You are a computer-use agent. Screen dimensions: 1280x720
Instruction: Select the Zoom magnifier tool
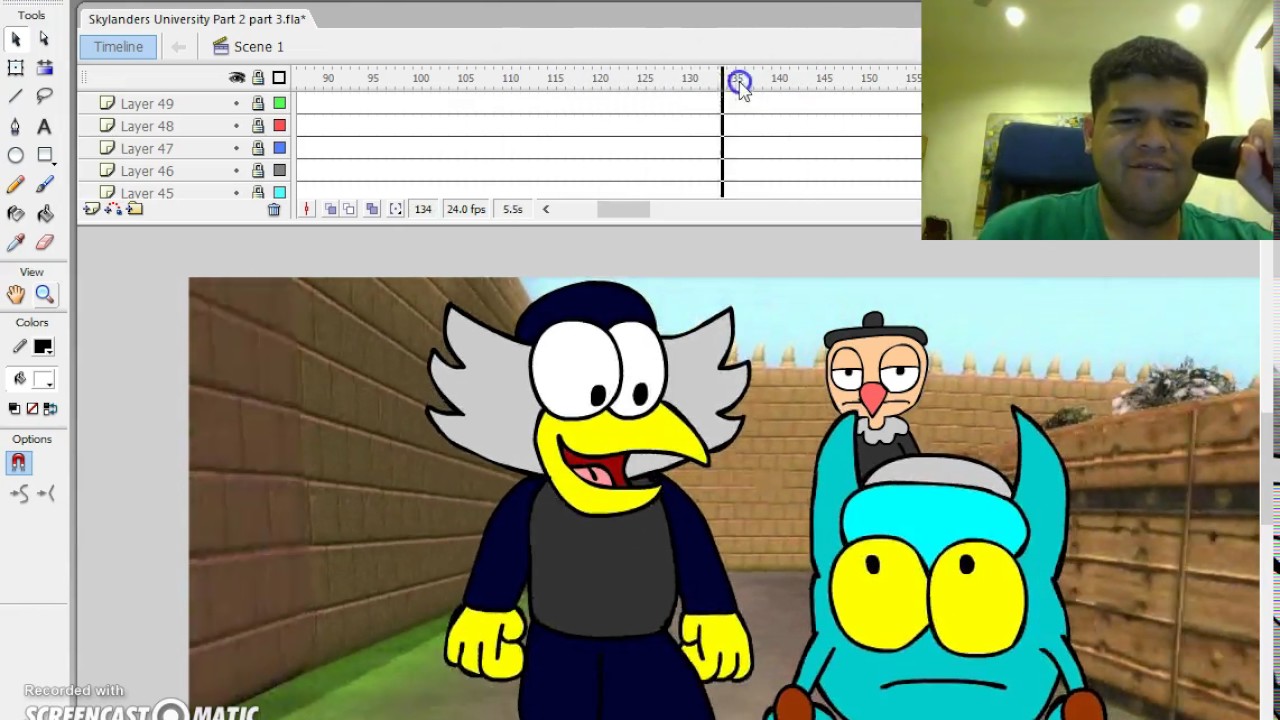click(44, 294)
